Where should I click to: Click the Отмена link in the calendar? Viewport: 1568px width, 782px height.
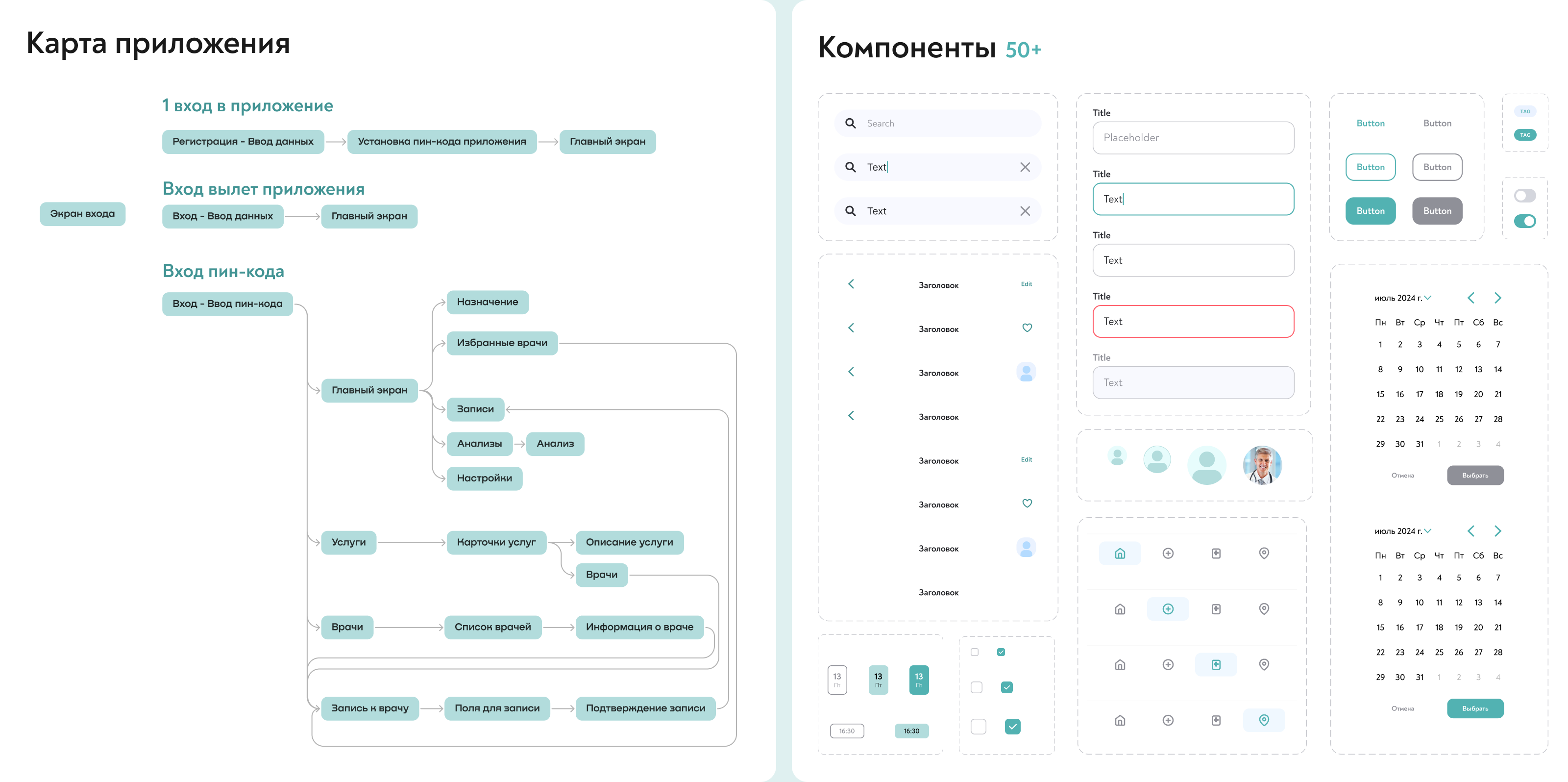tap(1402, 476)
